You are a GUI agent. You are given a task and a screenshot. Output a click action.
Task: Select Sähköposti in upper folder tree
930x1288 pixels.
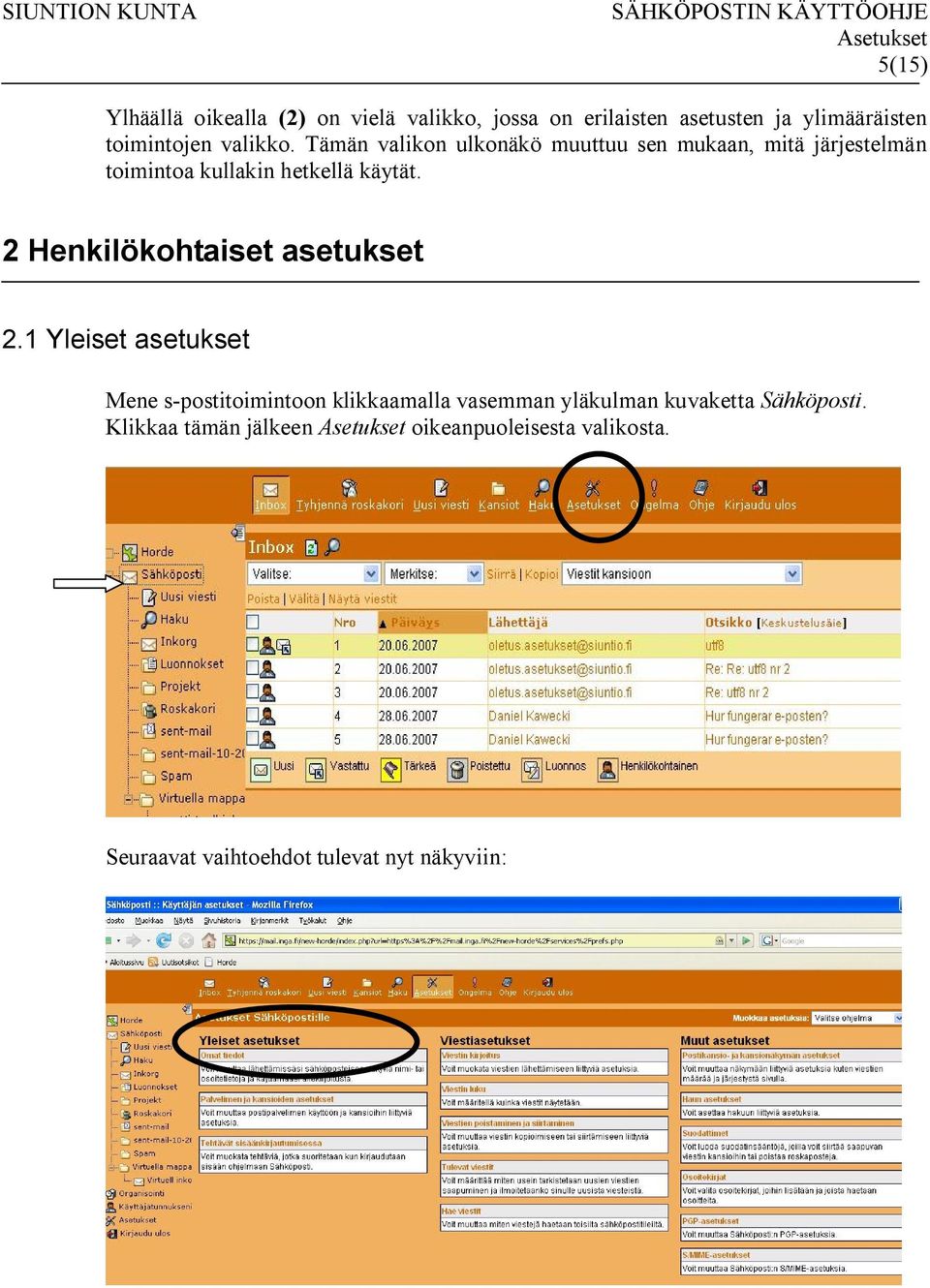pyautogui.click(x=171, y=574)
